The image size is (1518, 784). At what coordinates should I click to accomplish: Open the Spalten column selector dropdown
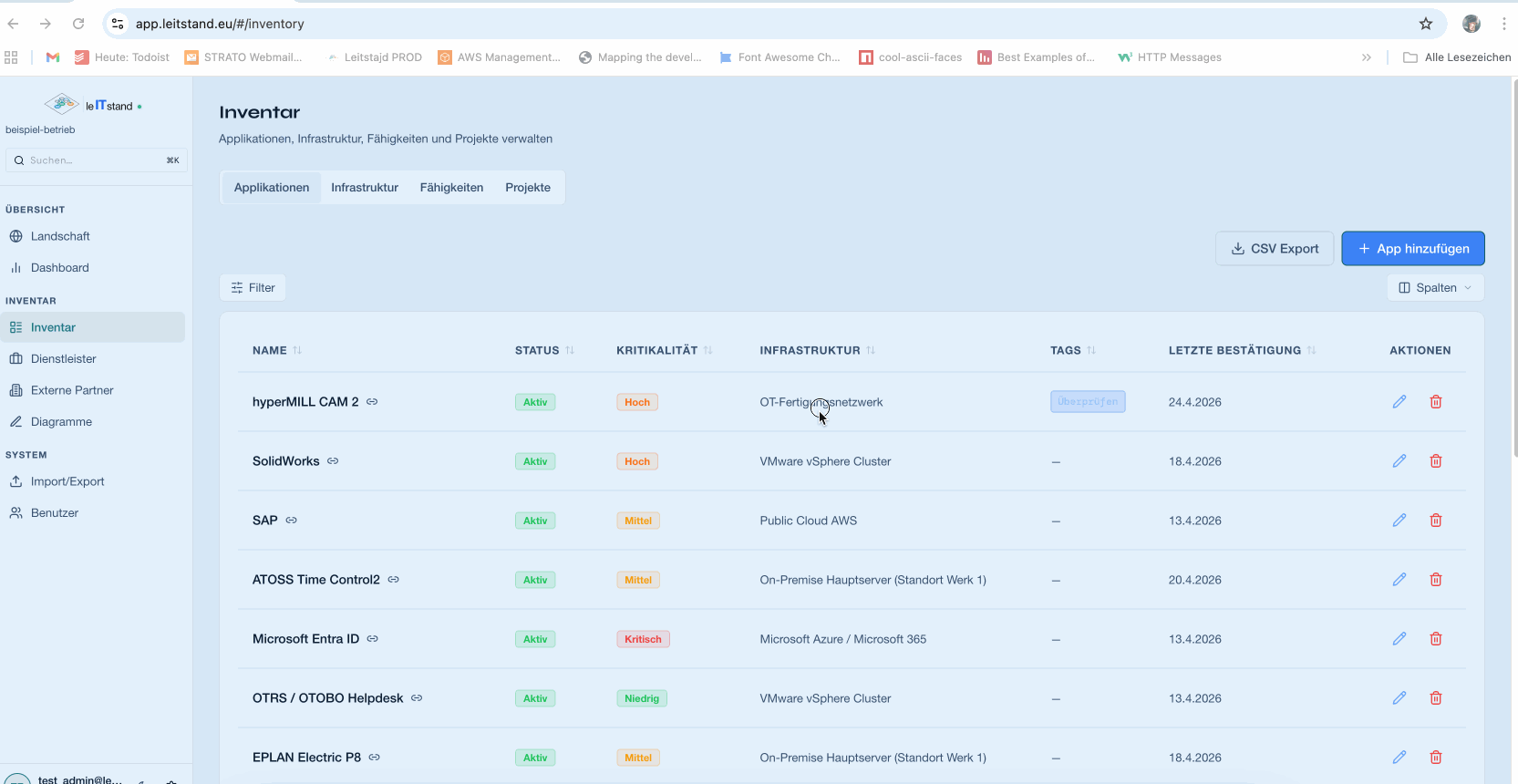[1436, 288]
